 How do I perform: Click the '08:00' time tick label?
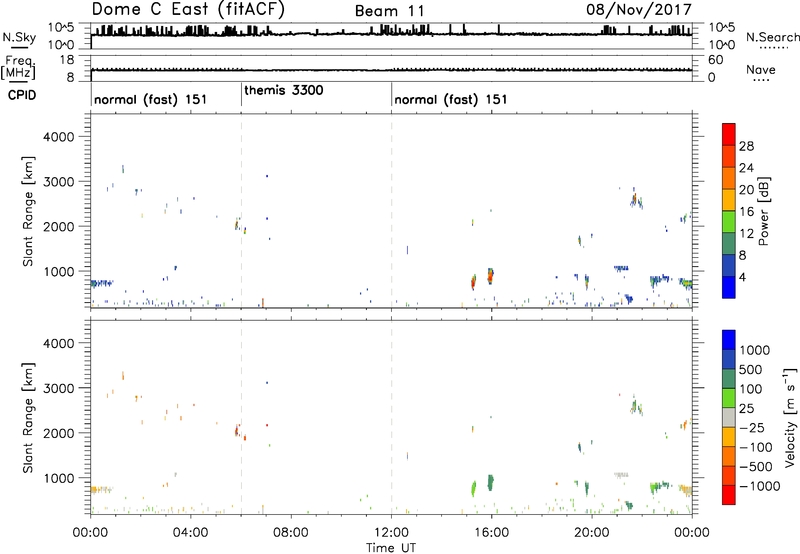point(291,533)
